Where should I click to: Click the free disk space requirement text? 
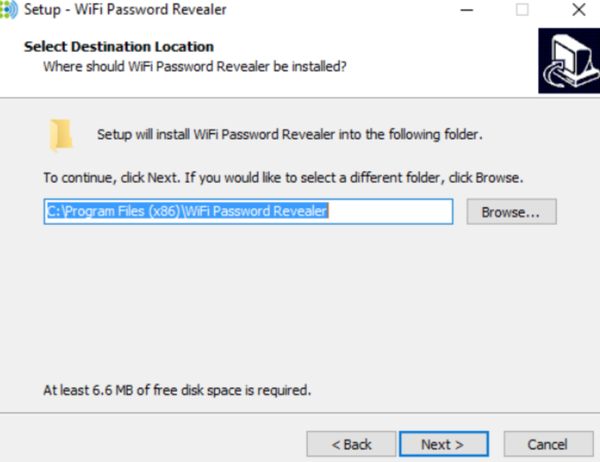pyautogui.click(x=177, y=390)
